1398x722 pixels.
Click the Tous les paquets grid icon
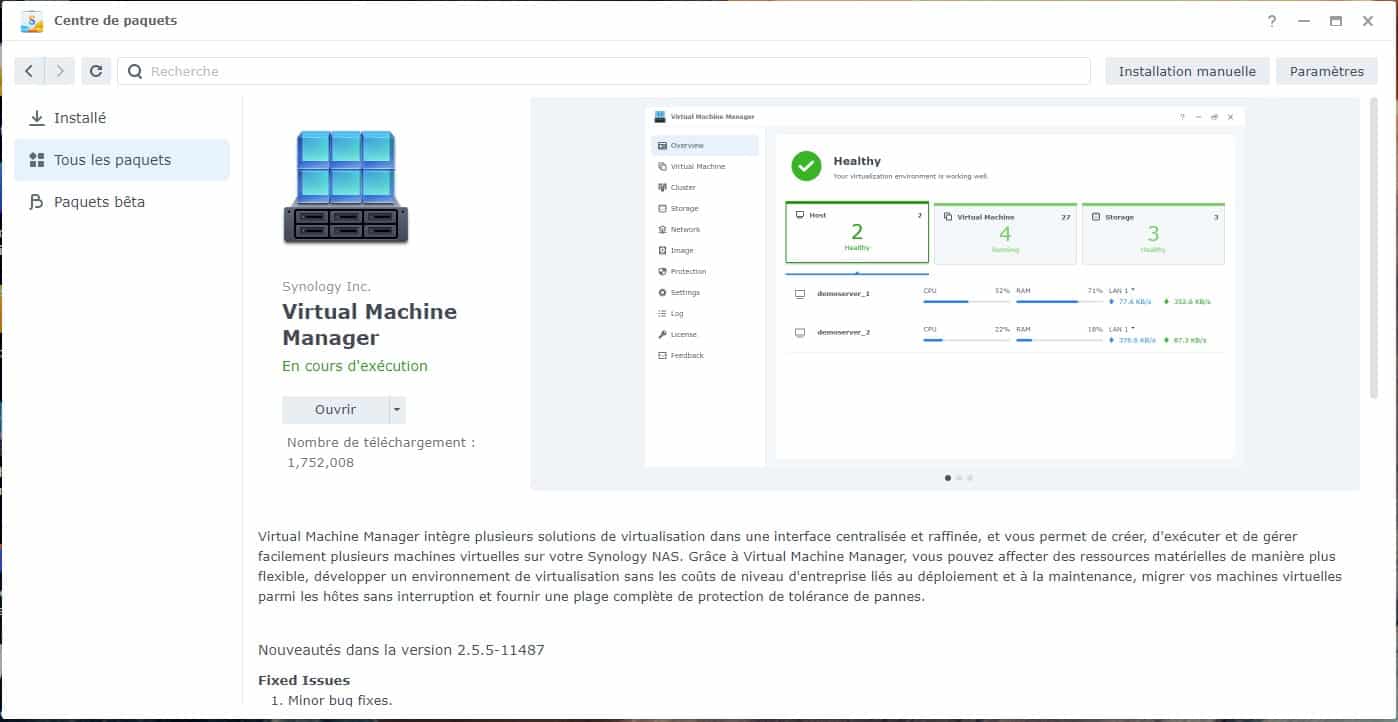click(x=37, y=160)
